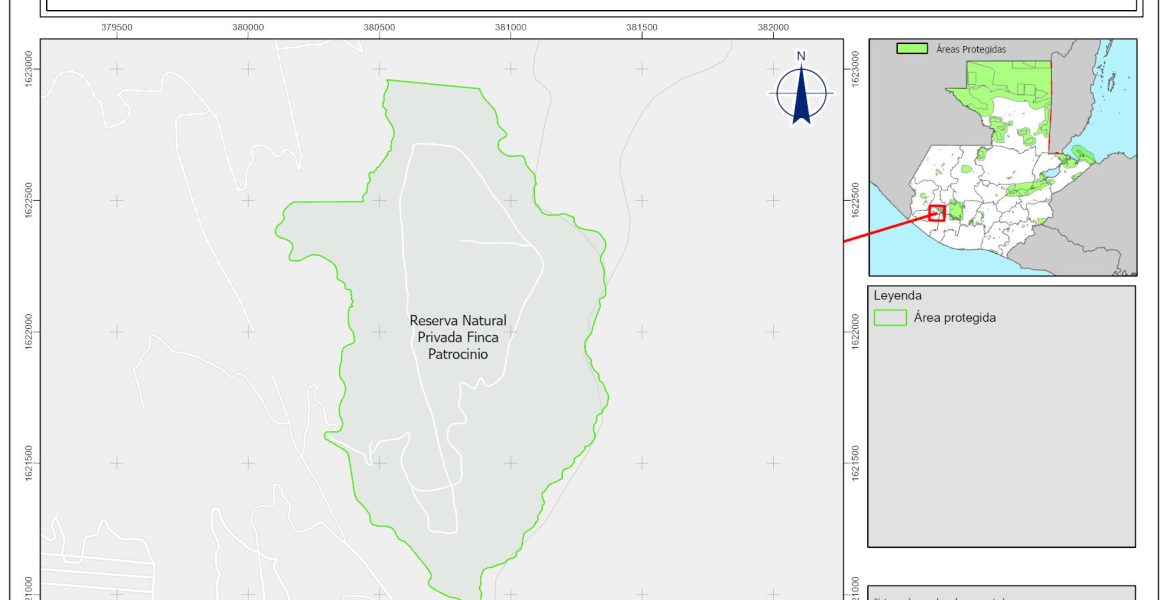Click the 1622500 coordinate label on left edge

[x=28, y=200]
